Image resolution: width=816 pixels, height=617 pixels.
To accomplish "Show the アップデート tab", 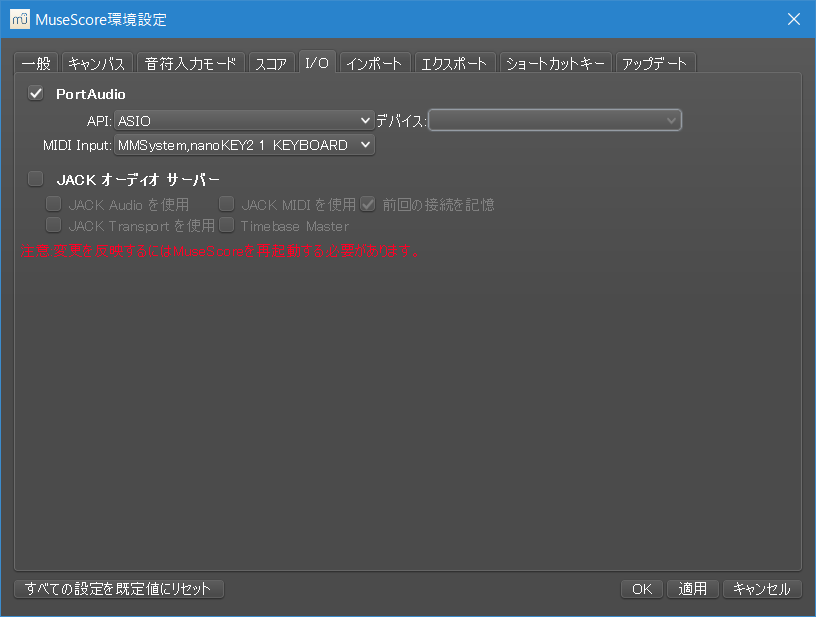I will (x=655, y=63).
